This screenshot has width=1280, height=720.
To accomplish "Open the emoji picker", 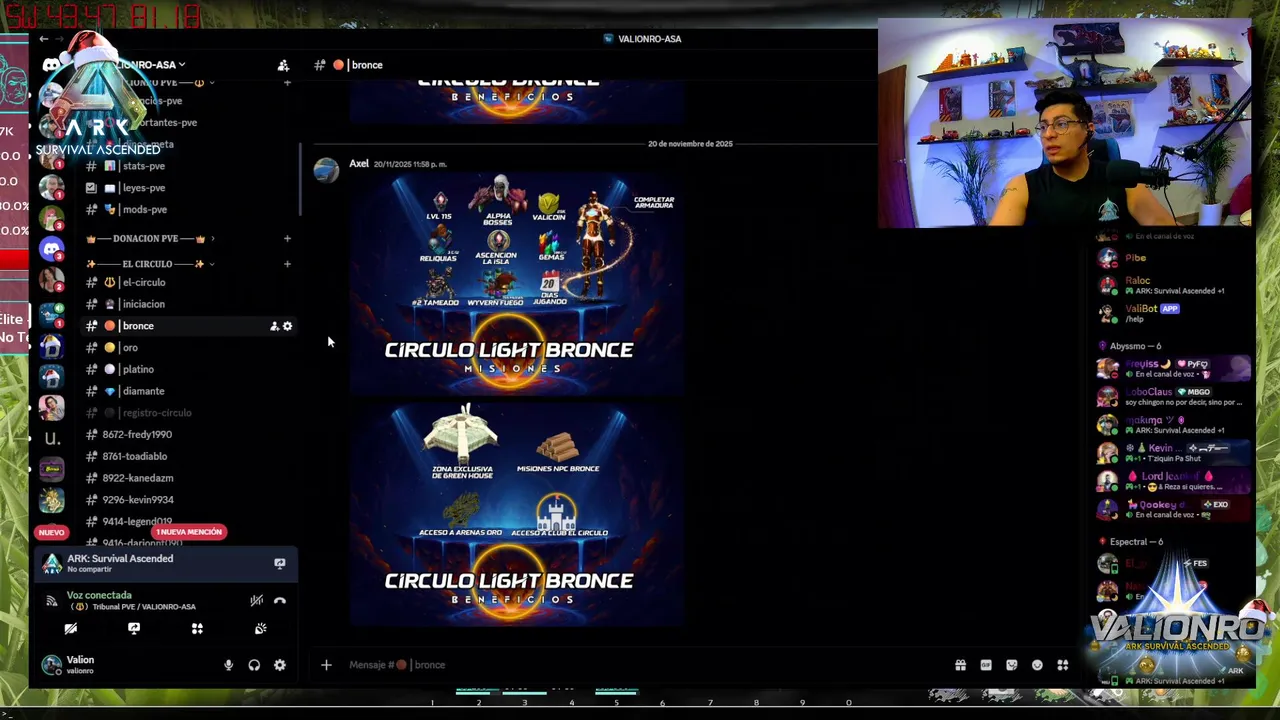I will 1037,665.
